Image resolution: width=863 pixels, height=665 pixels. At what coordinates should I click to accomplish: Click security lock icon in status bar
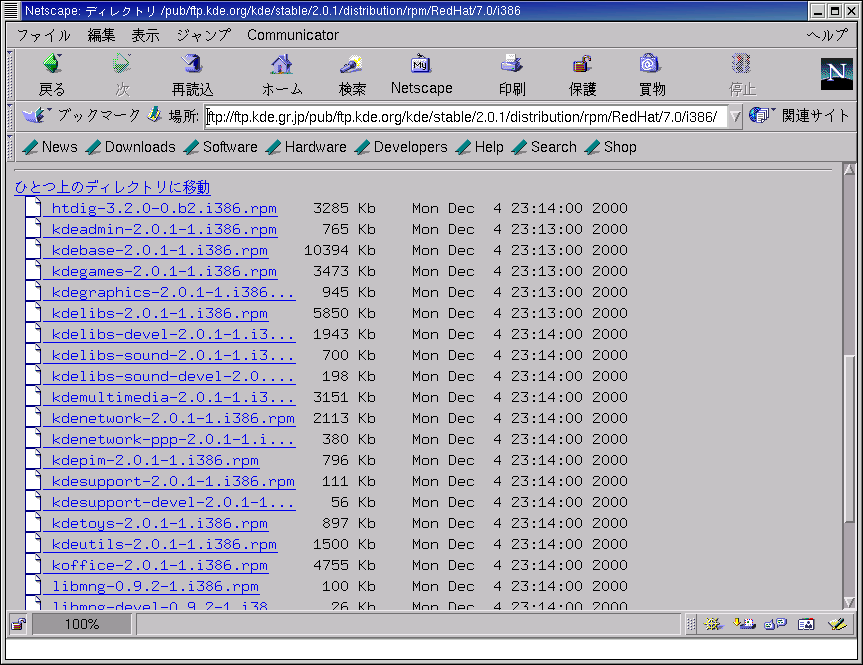click(18, 624)
